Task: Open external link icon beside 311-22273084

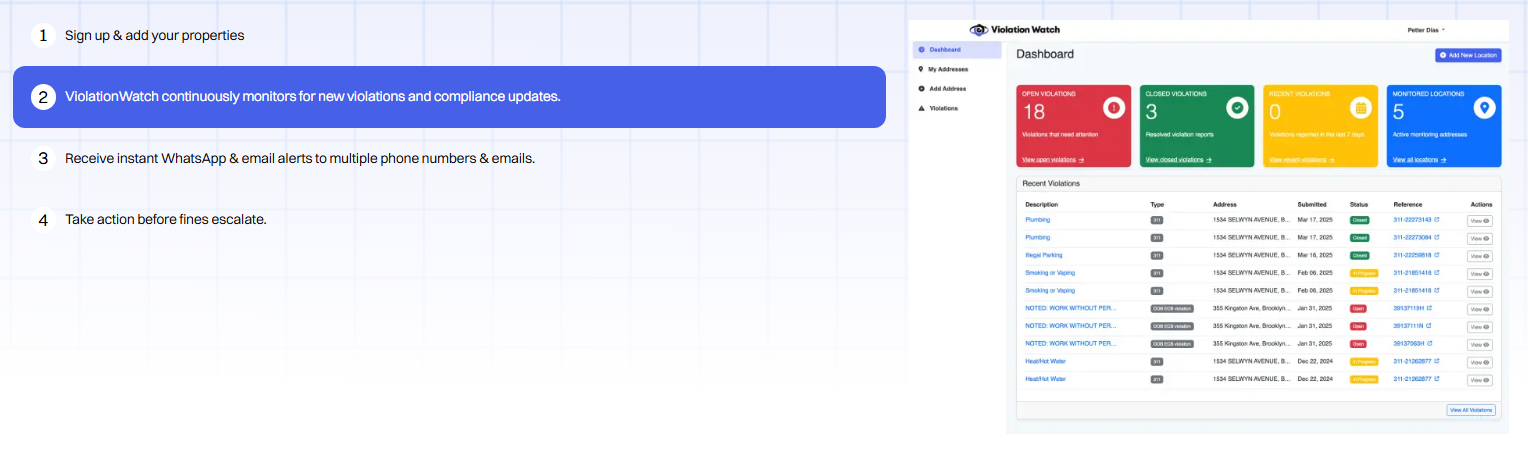Action: pos(1437,237)
